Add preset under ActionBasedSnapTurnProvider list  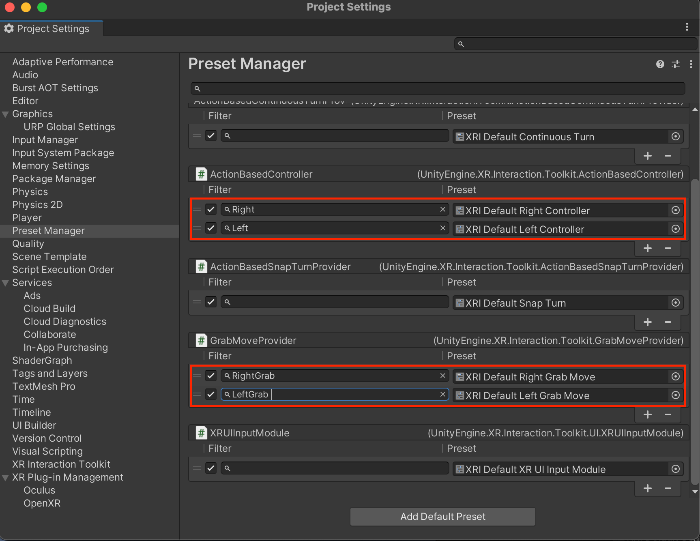pos(648,322)
